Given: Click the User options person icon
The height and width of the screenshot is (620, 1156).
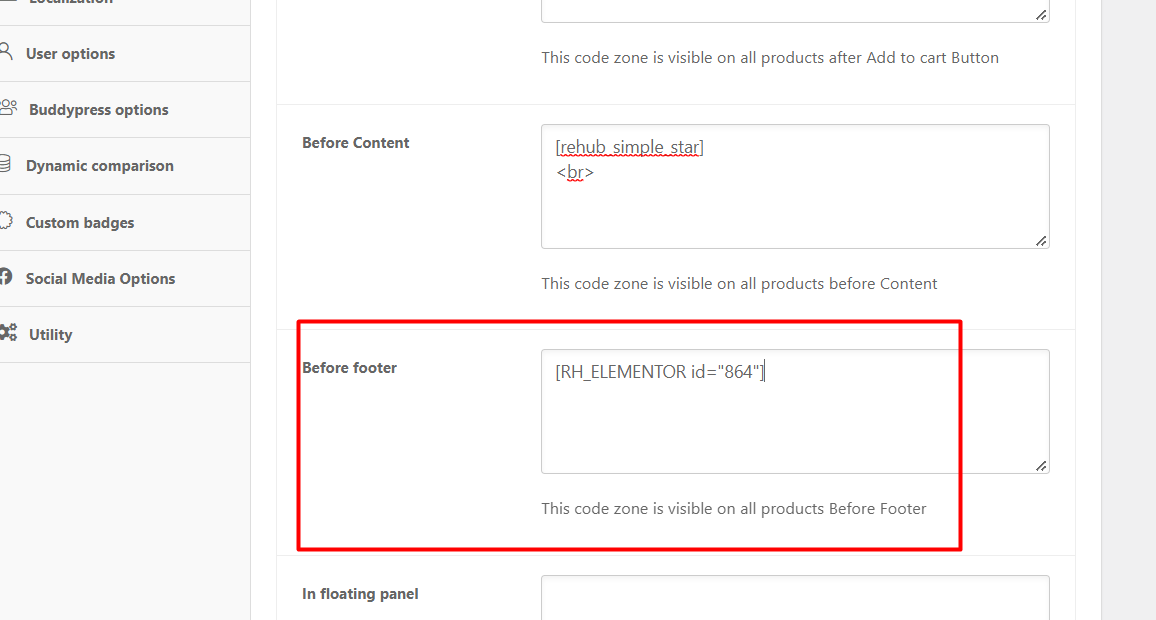Looking at the screenshot, I should click(6, 51).
